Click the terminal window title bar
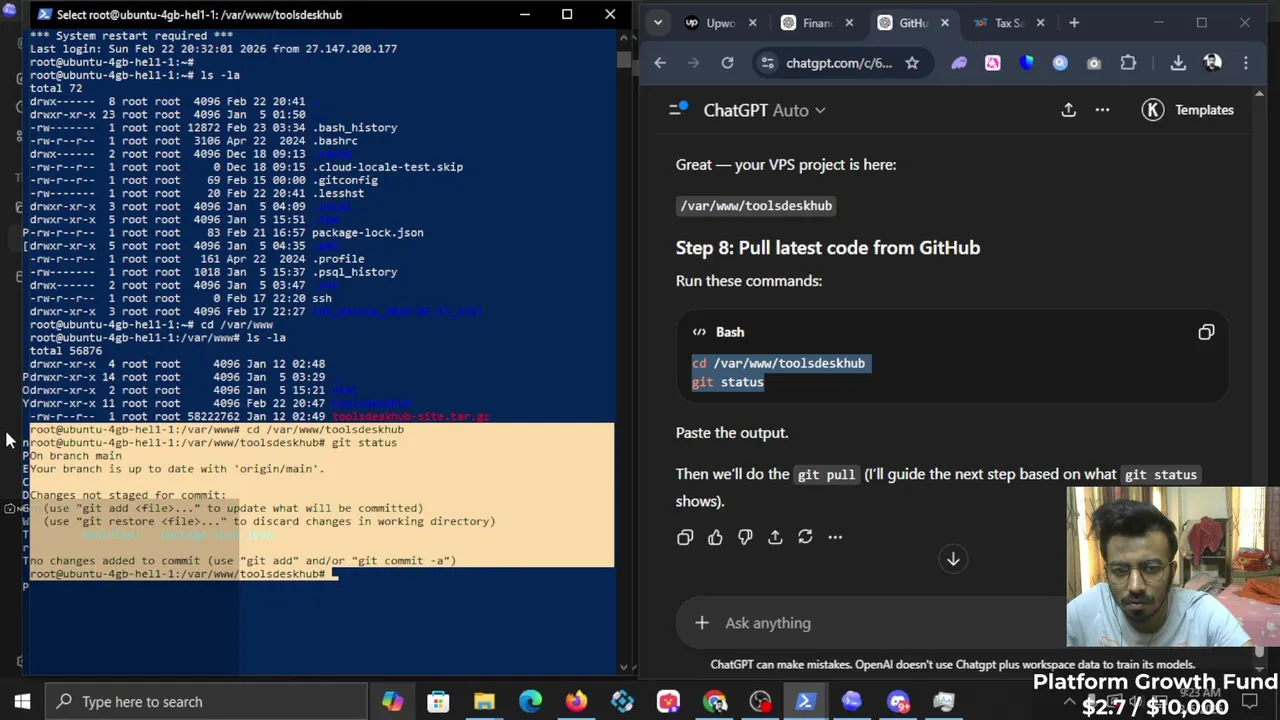Screen dimensions: 1280x720 270,14
